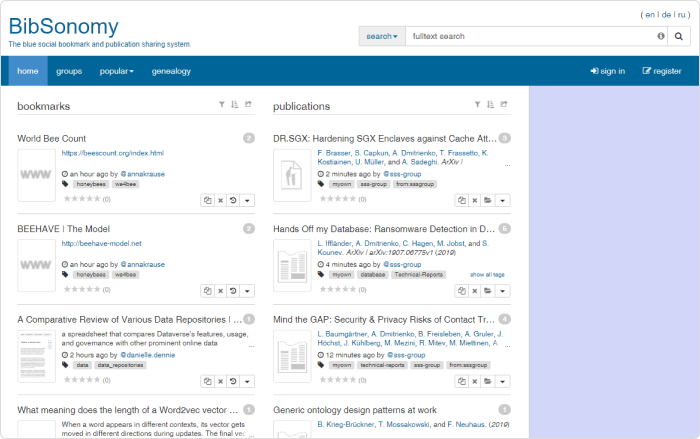The image size is (700, 439).
Task: Copy the DR.SGX publication
Action: tap(462, 201)
